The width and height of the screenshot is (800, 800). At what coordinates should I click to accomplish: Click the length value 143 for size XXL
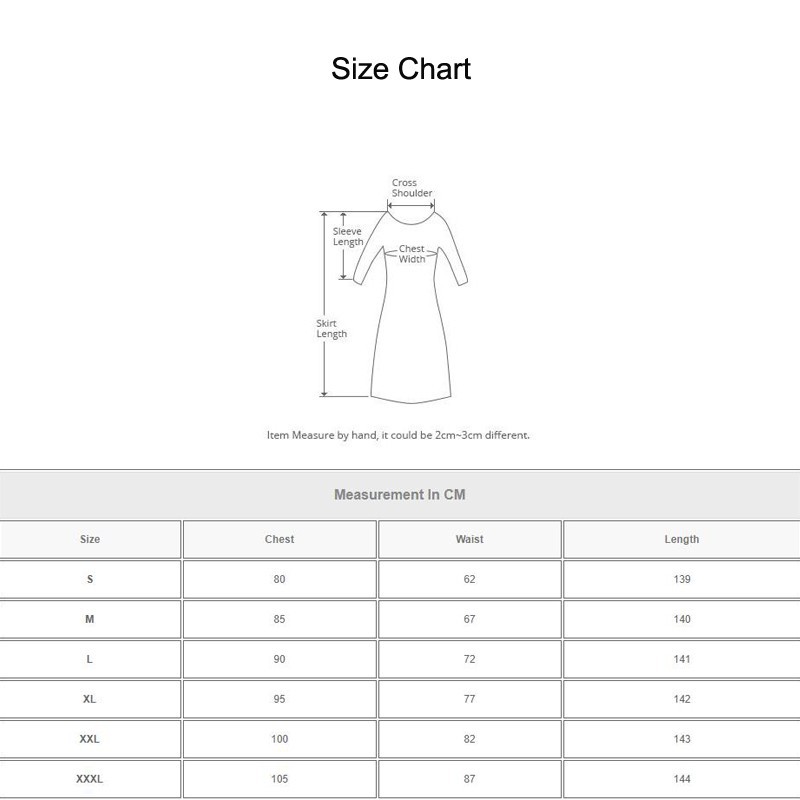pos(682,739)
